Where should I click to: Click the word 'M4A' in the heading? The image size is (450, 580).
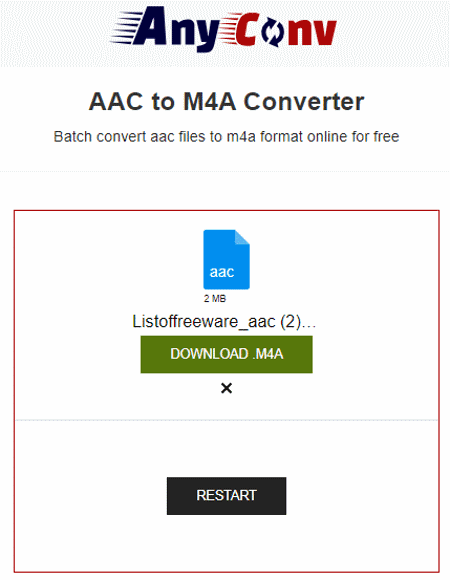210,101
